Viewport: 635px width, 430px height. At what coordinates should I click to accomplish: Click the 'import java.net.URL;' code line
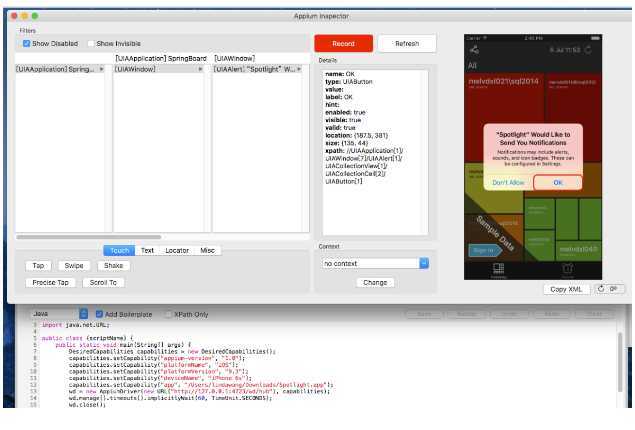tap(76, 325)
